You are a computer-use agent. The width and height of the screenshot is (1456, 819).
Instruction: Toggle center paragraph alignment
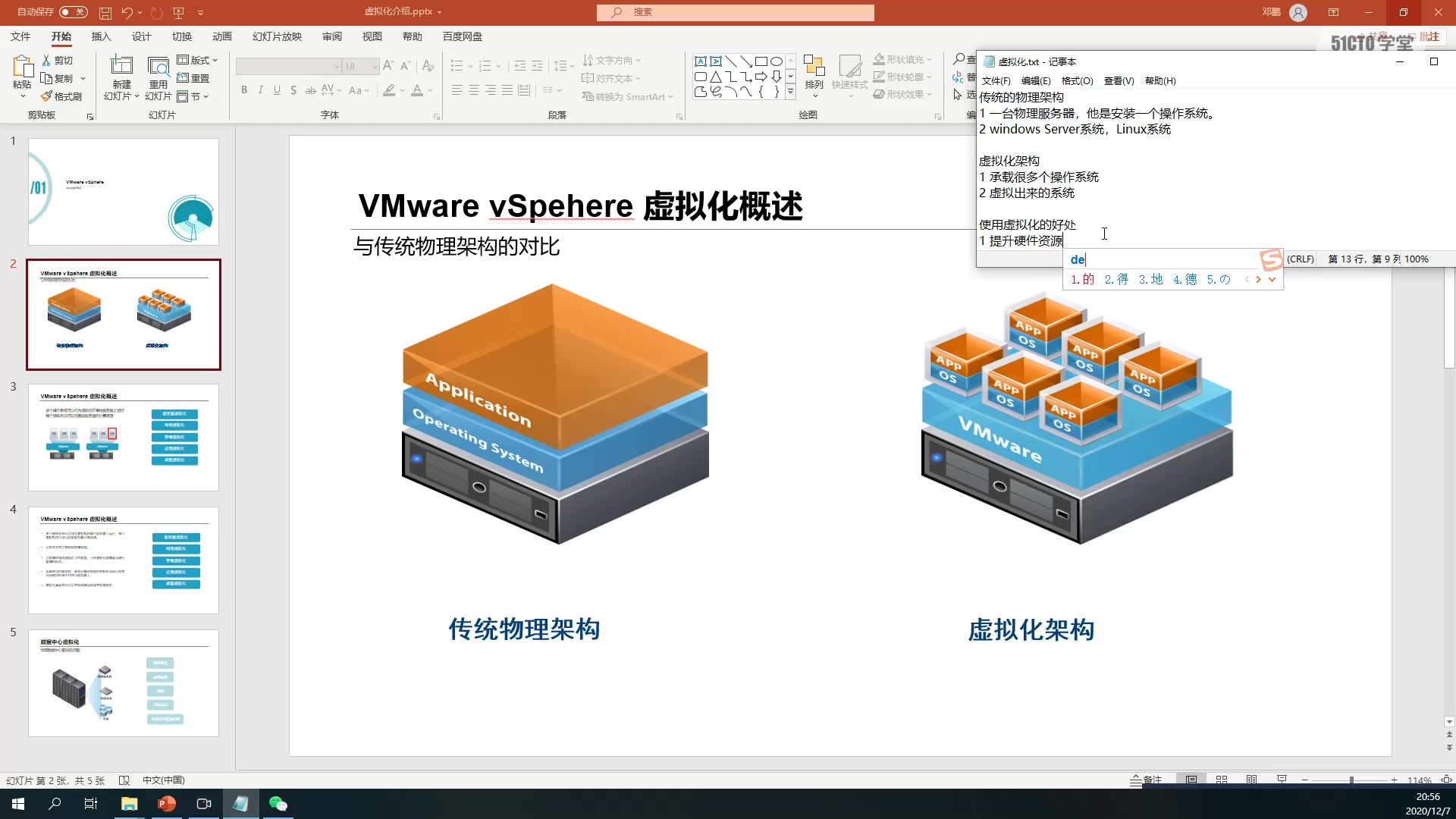(473, 90)
